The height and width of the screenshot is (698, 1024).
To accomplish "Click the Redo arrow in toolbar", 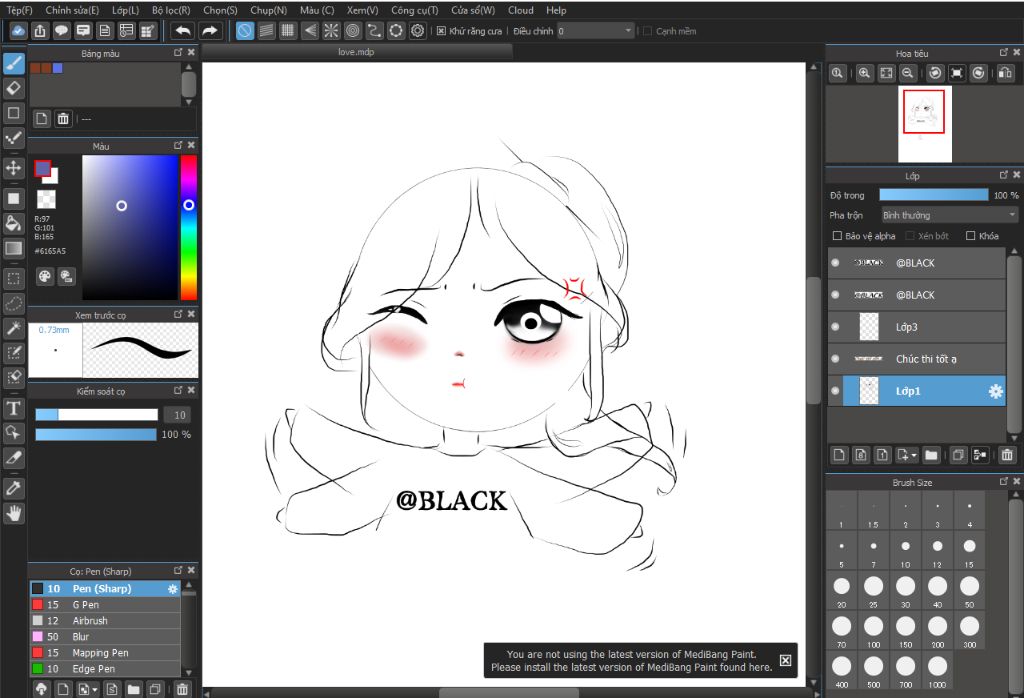I will [x=210, y=31].
